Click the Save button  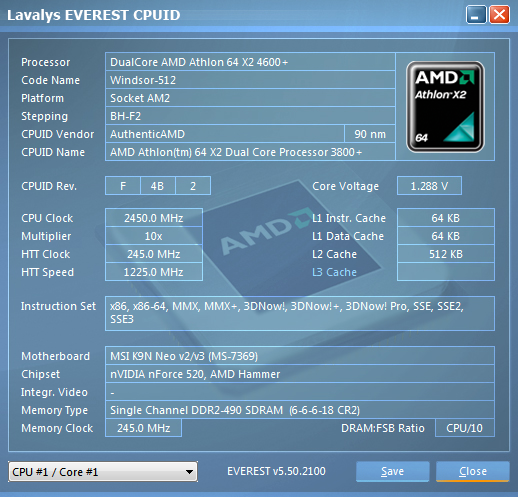(x=392, y=471)
